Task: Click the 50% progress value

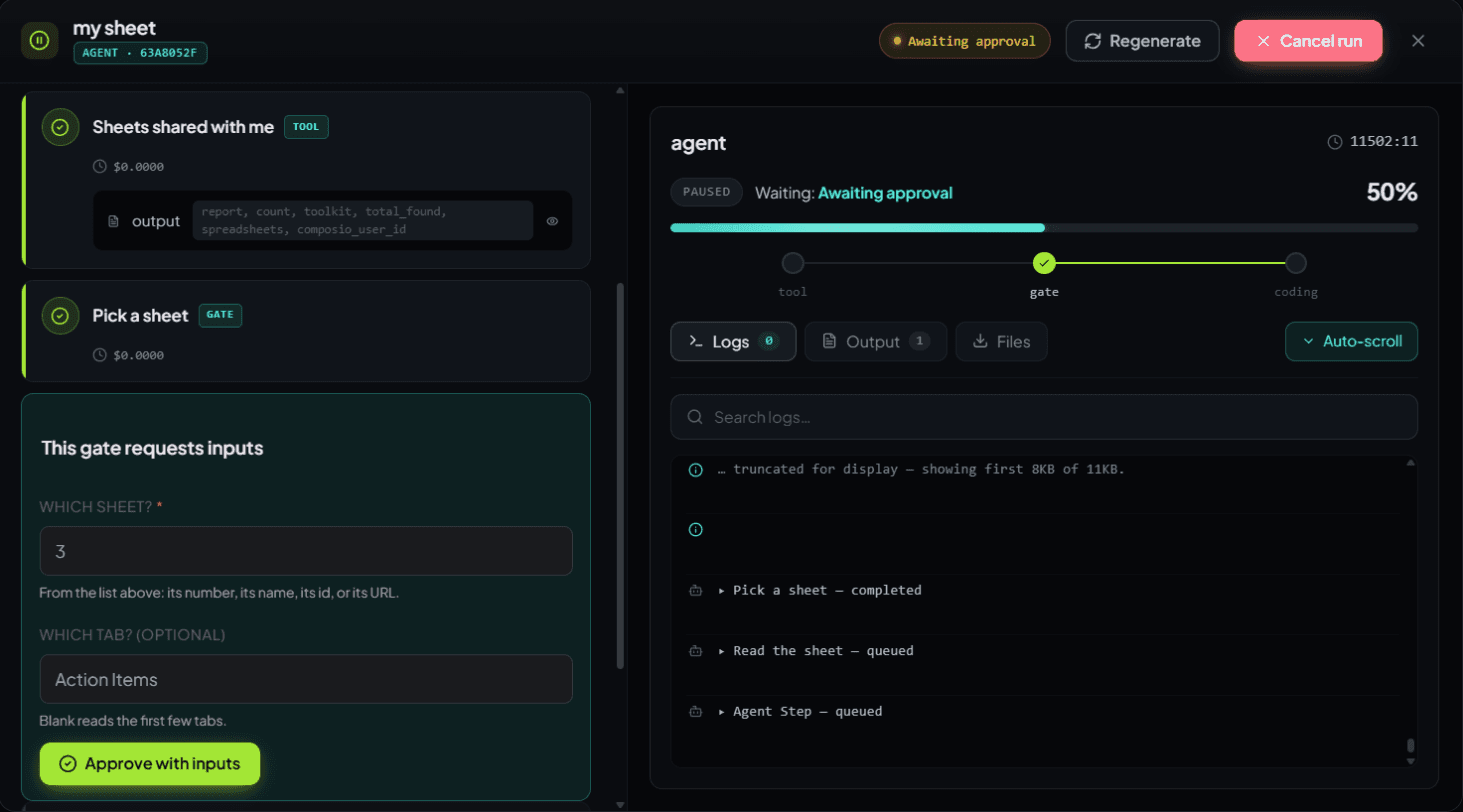Action: [1392, 193]
